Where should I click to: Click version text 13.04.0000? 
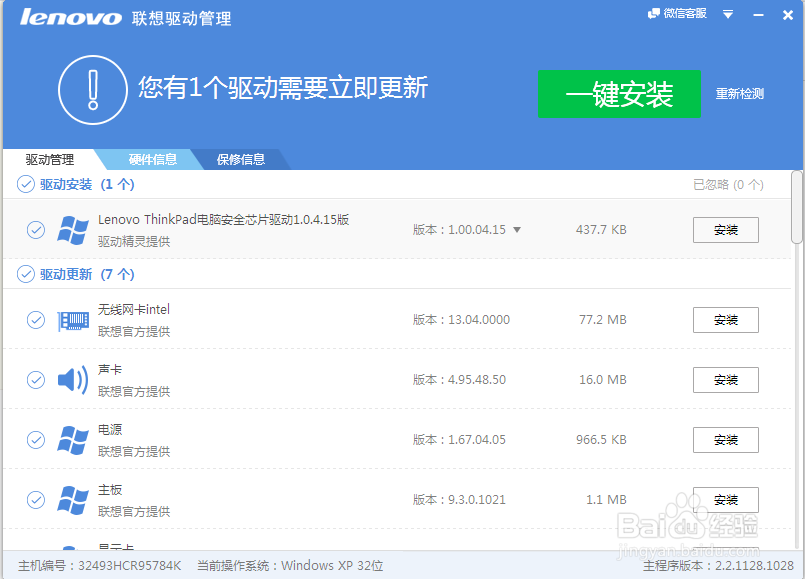click(478, 320)
